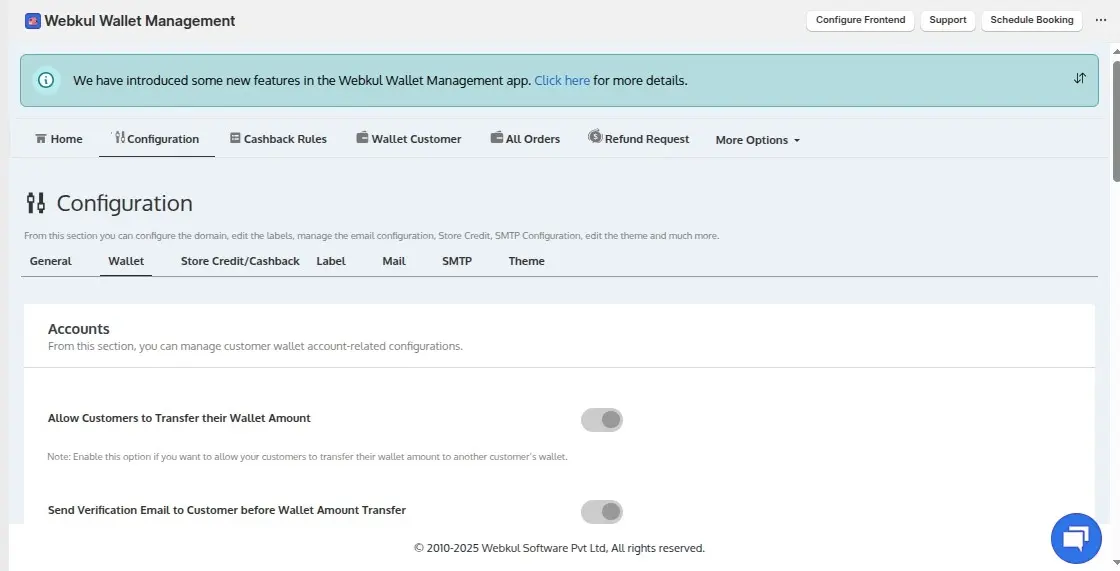Open the Refund Request tab
The width and height of the screenshot is (1120, 571).
click(x=639, y=139)
